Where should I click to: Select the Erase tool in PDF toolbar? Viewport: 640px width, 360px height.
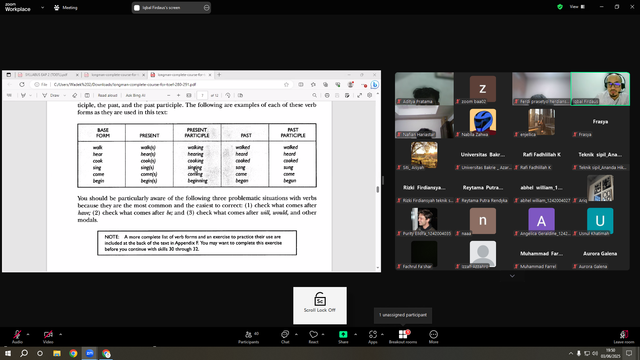pyautogui.click(x=74, y=95)
